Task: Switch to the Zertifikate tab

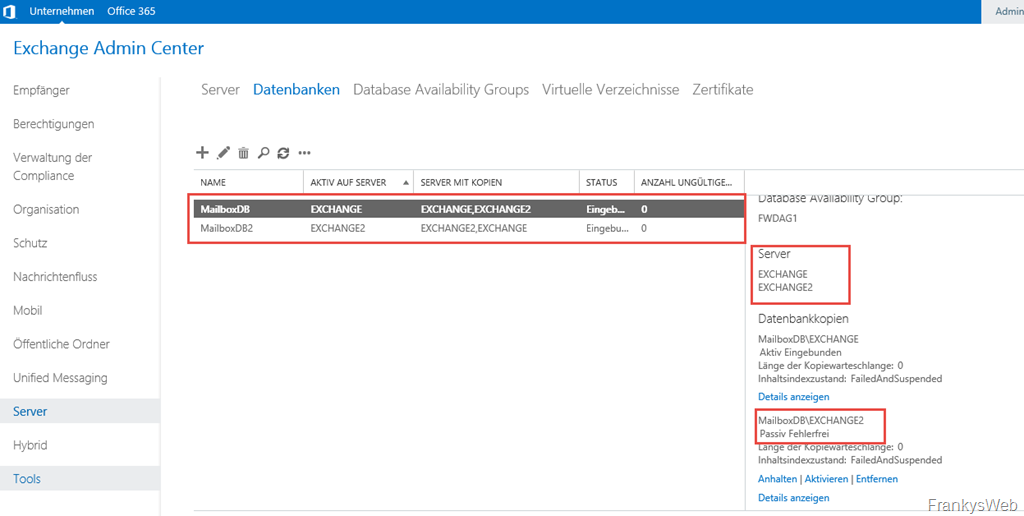Action: 722,90
